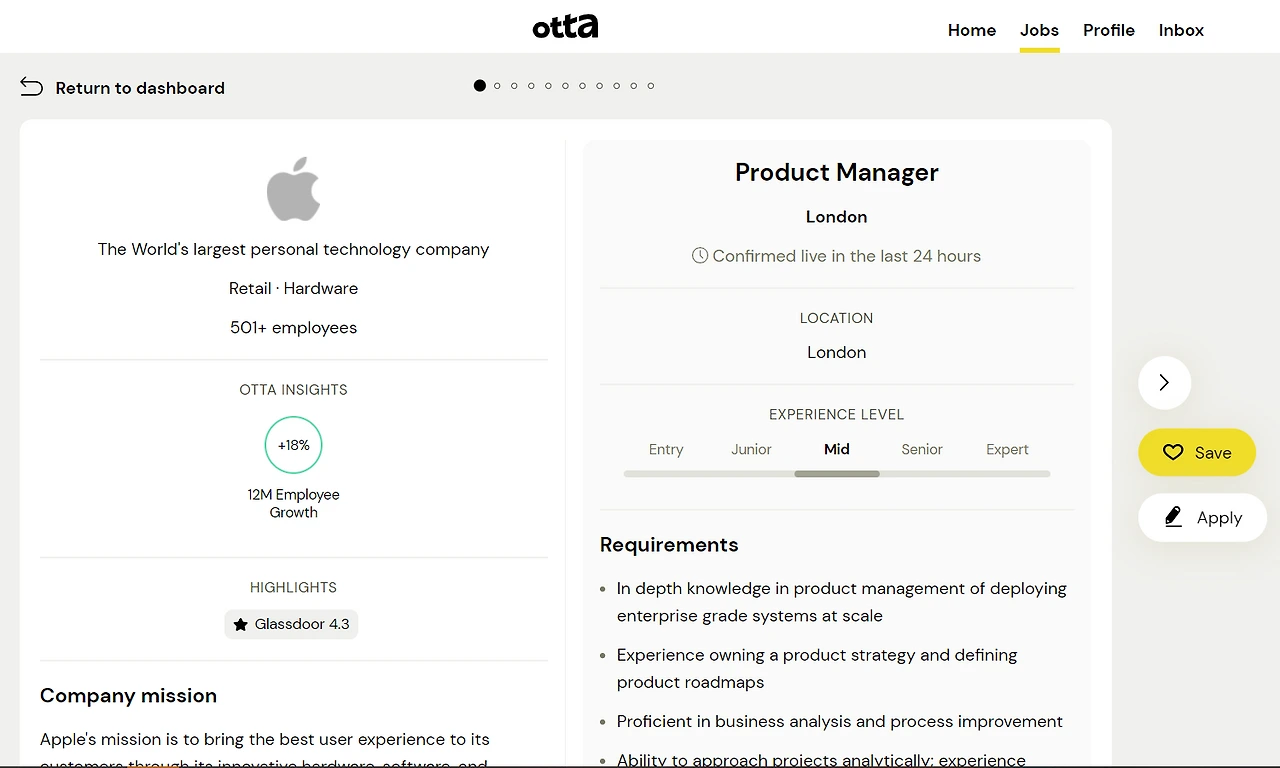This screenshot has width=1280, height=768.
Task: Go to next job with chevron
Action: coord(1164,382)
